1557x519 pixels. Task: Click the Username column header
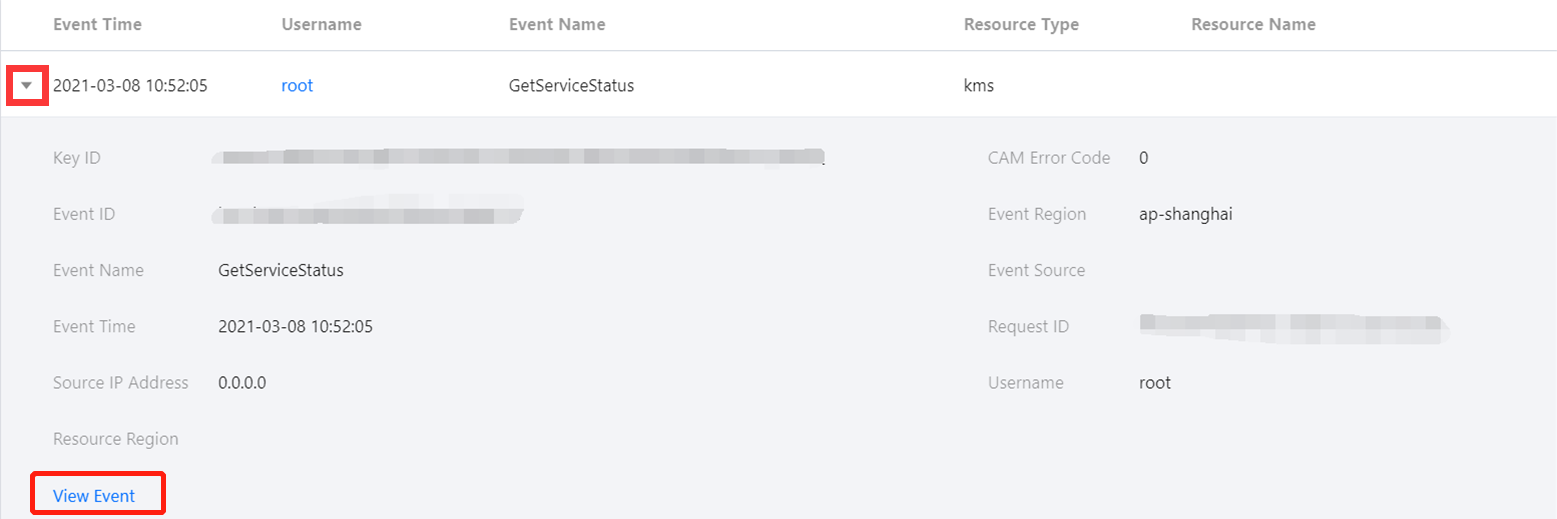[x=321, y=24]
